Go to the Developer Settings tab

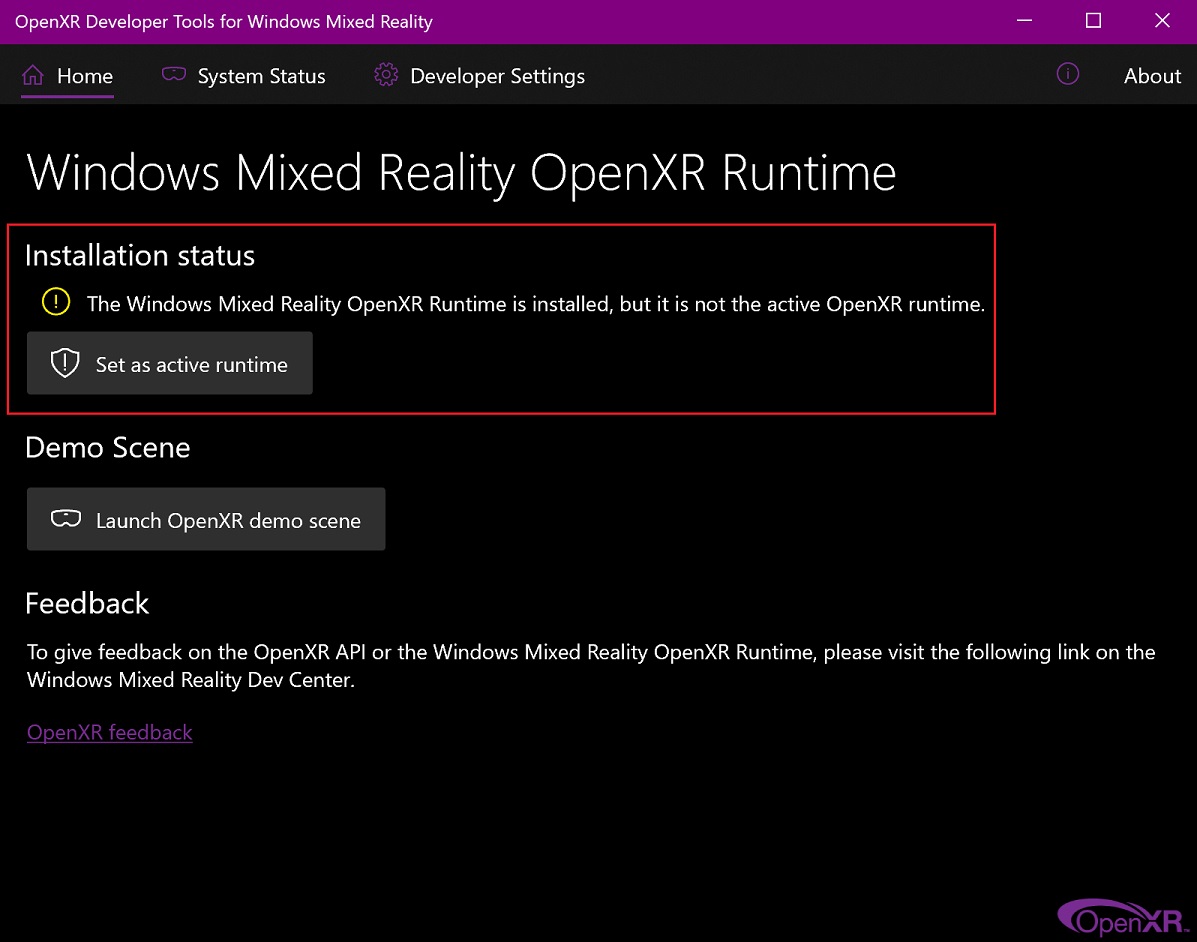click(497, 76)
